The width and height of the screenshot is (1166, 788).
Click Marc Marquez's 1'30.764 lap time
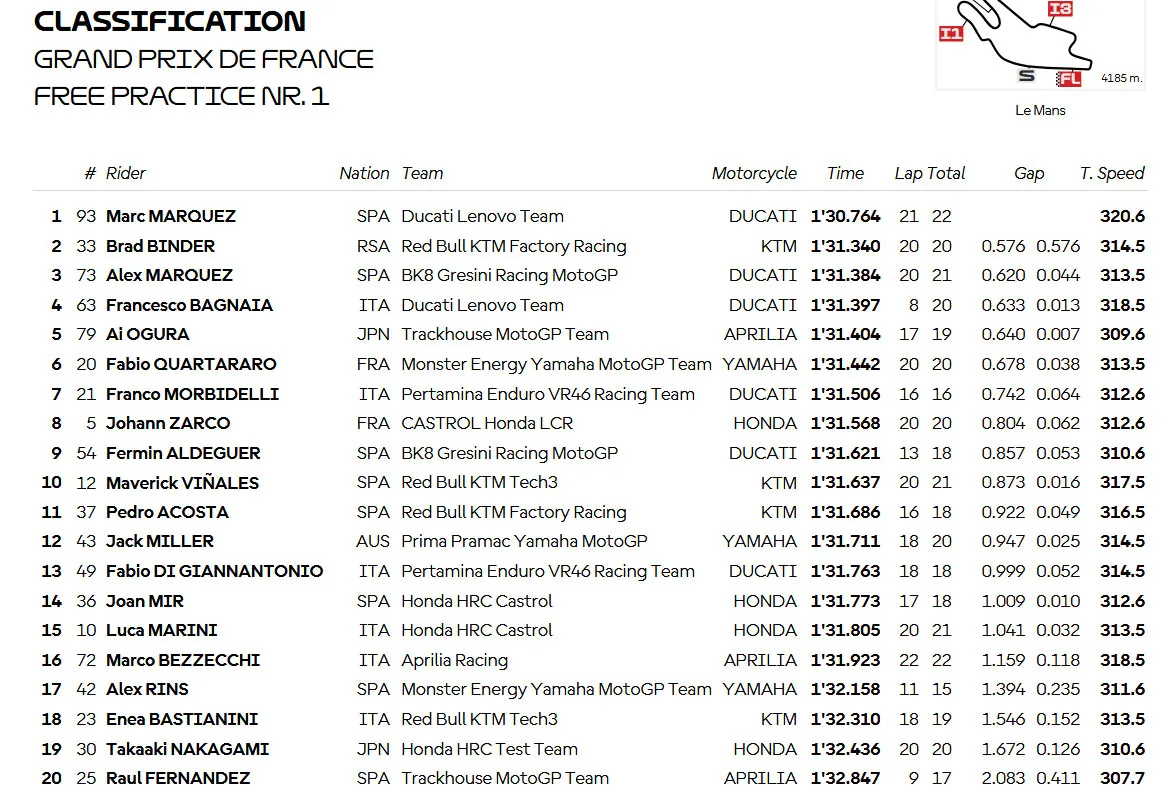coord(845,216)
